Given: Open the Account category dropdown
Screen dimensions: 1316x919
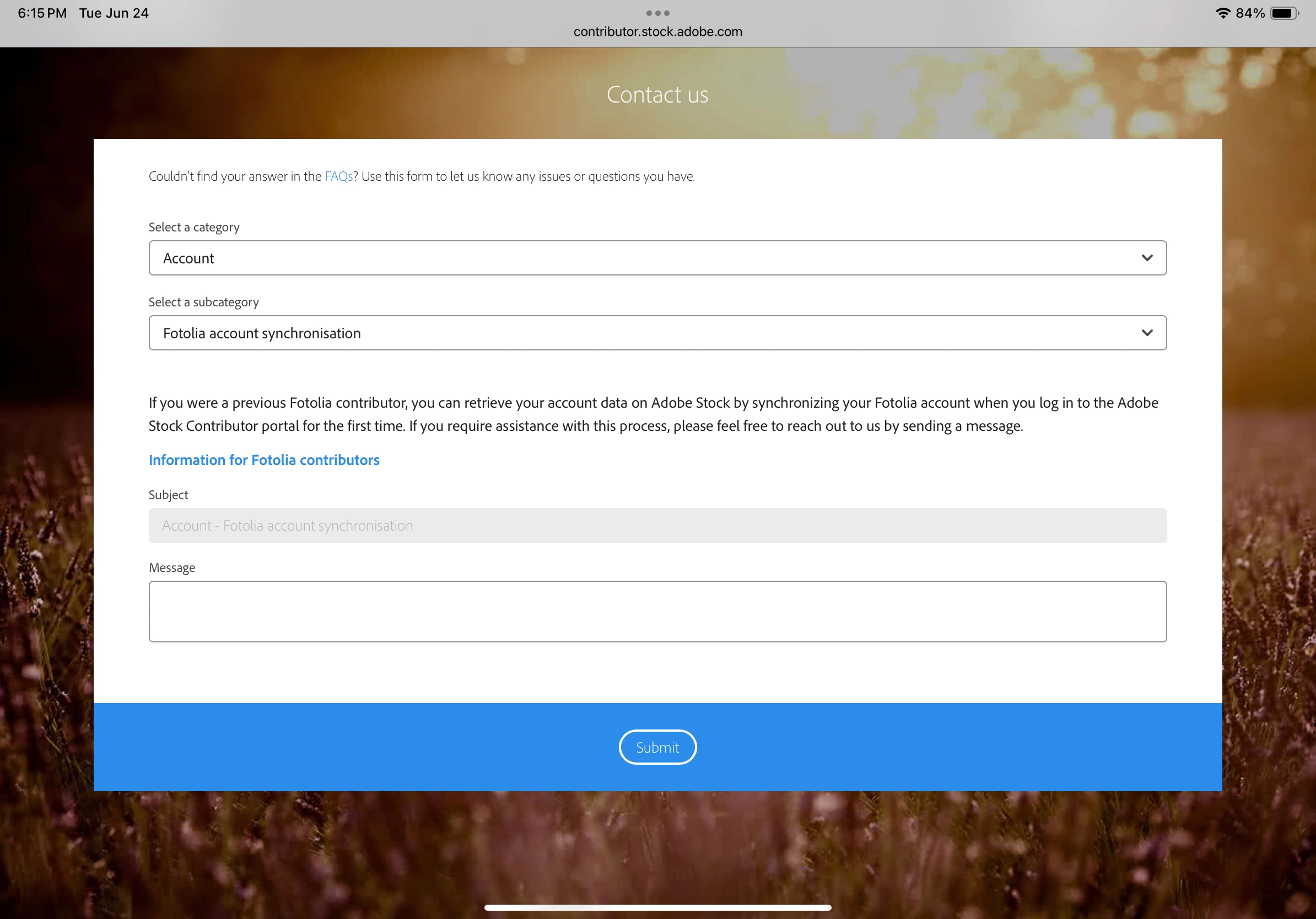Looking at the screenshot, I should point(657,258).
